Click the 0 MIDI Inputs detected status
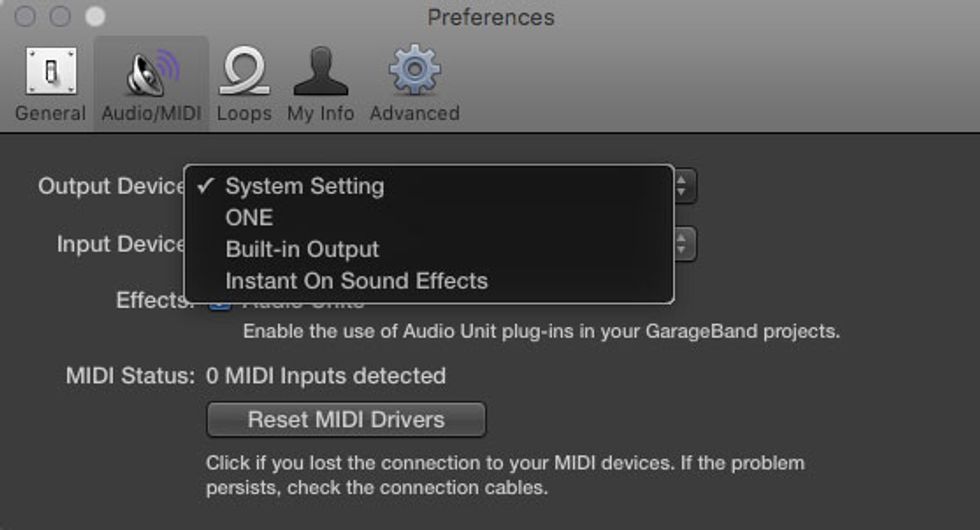 tap(326, 376)
